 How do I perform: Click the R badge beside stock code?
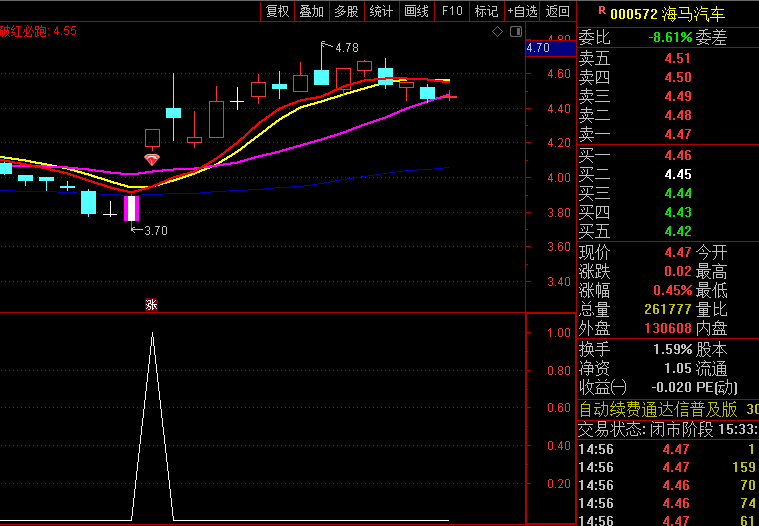602,10
